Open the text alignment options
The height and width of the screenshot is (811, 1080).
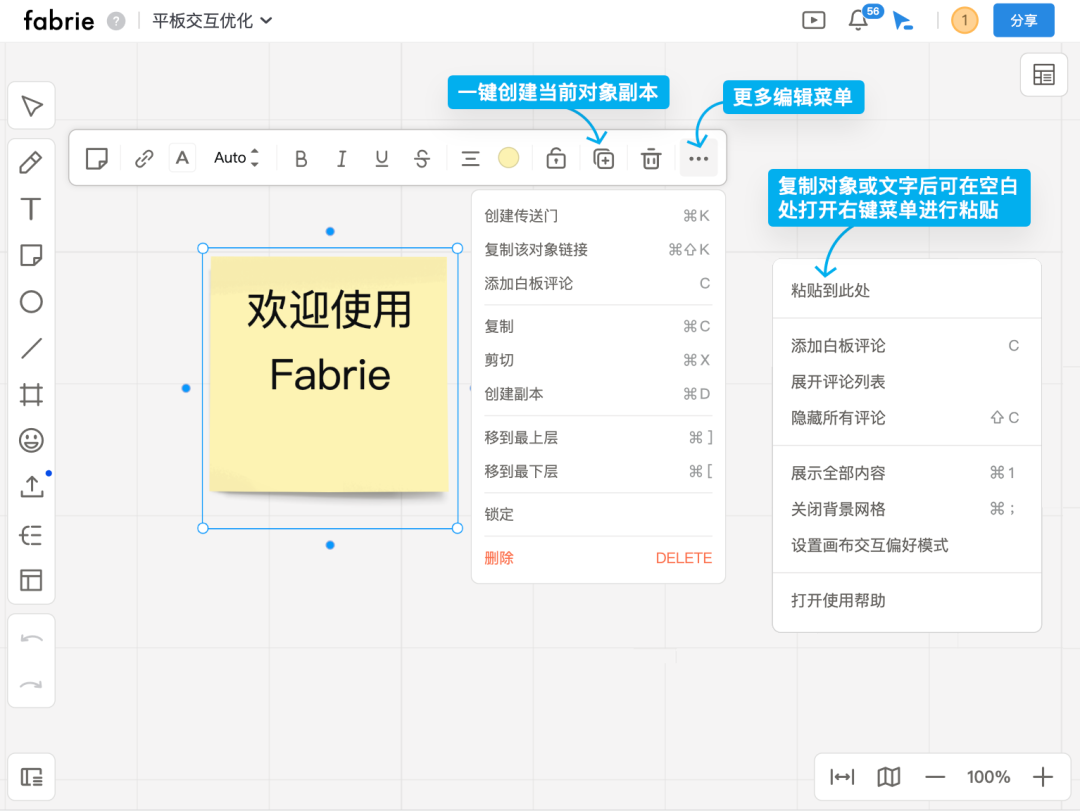pos(470,159)
